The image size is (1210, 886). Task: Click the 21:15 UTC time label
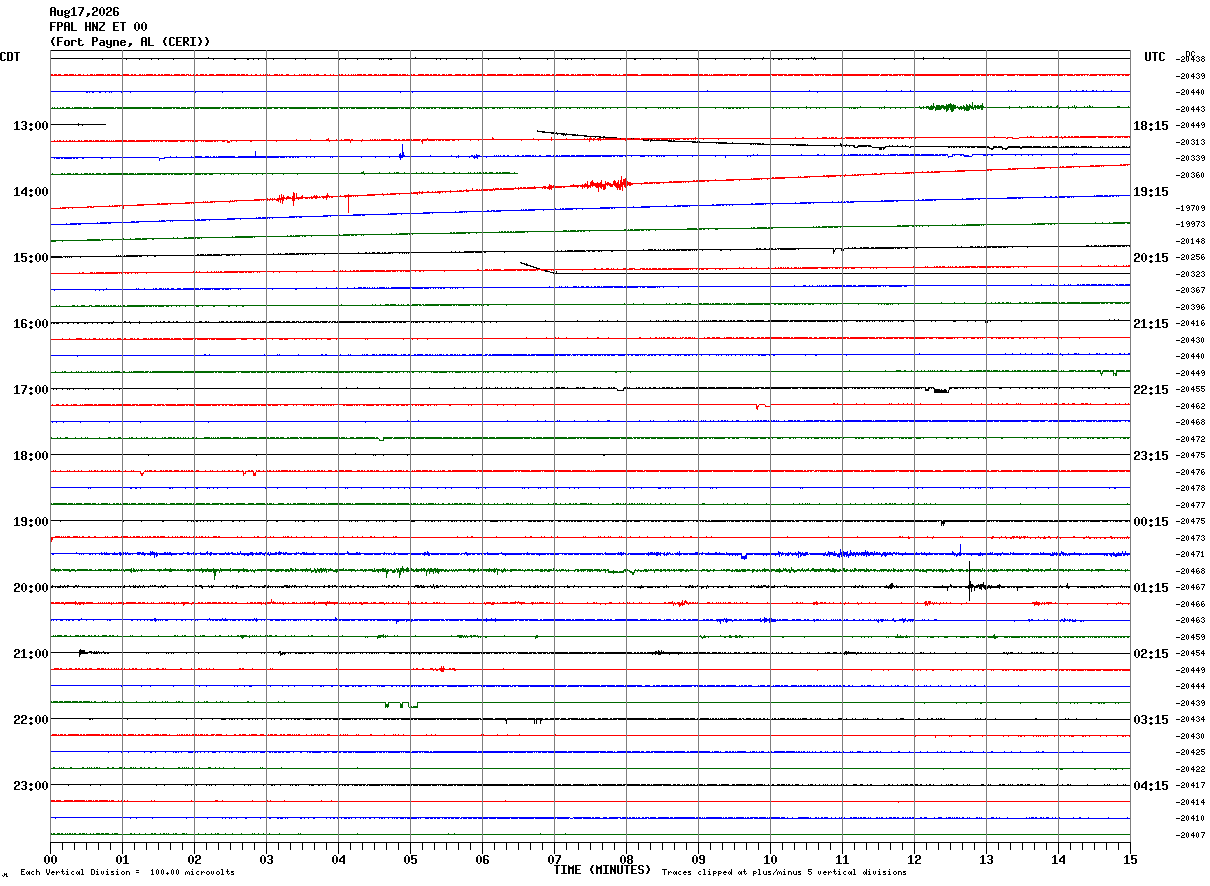coord(1151,324)
